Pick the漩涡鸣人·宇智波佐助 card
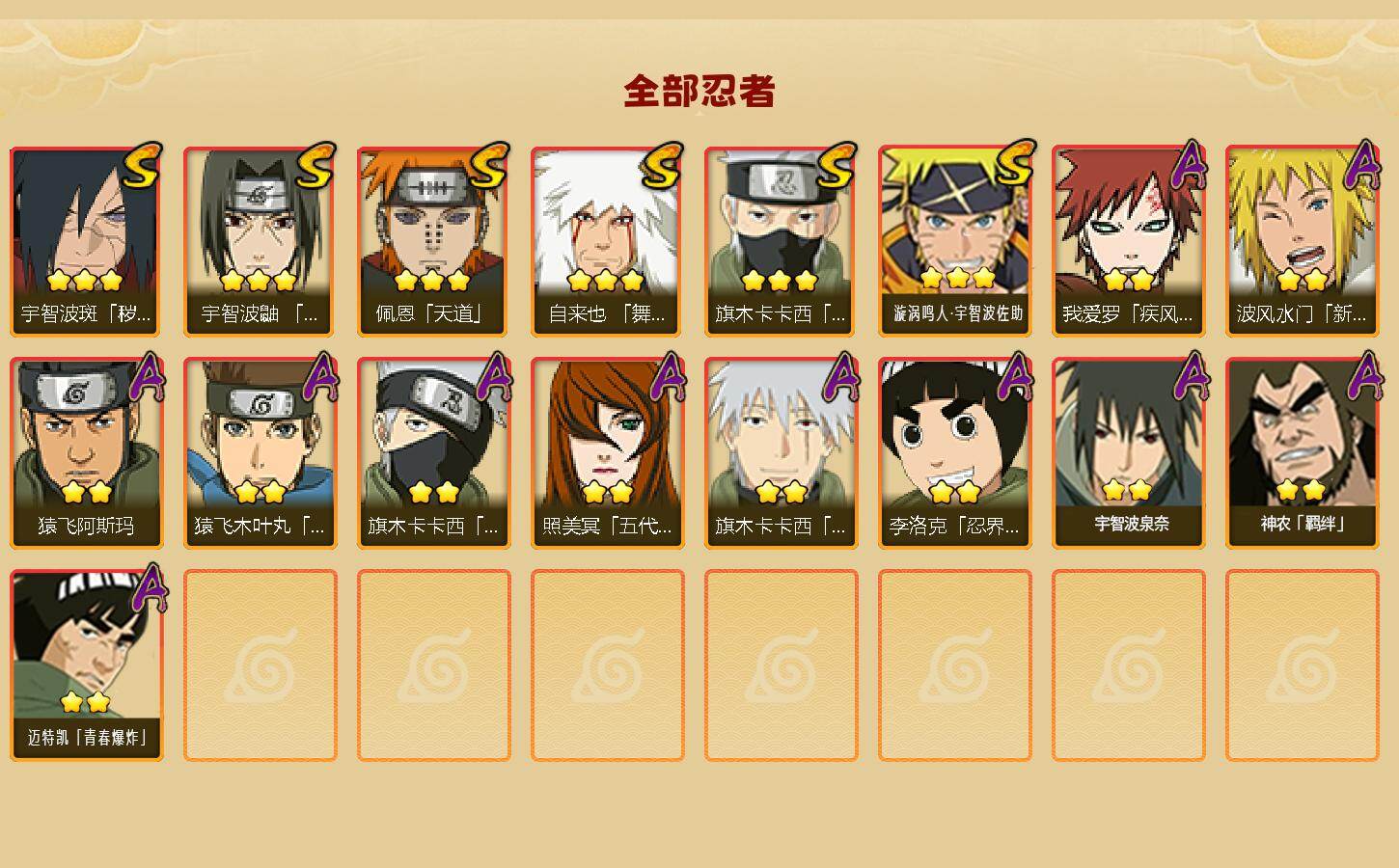 (955, 241)
